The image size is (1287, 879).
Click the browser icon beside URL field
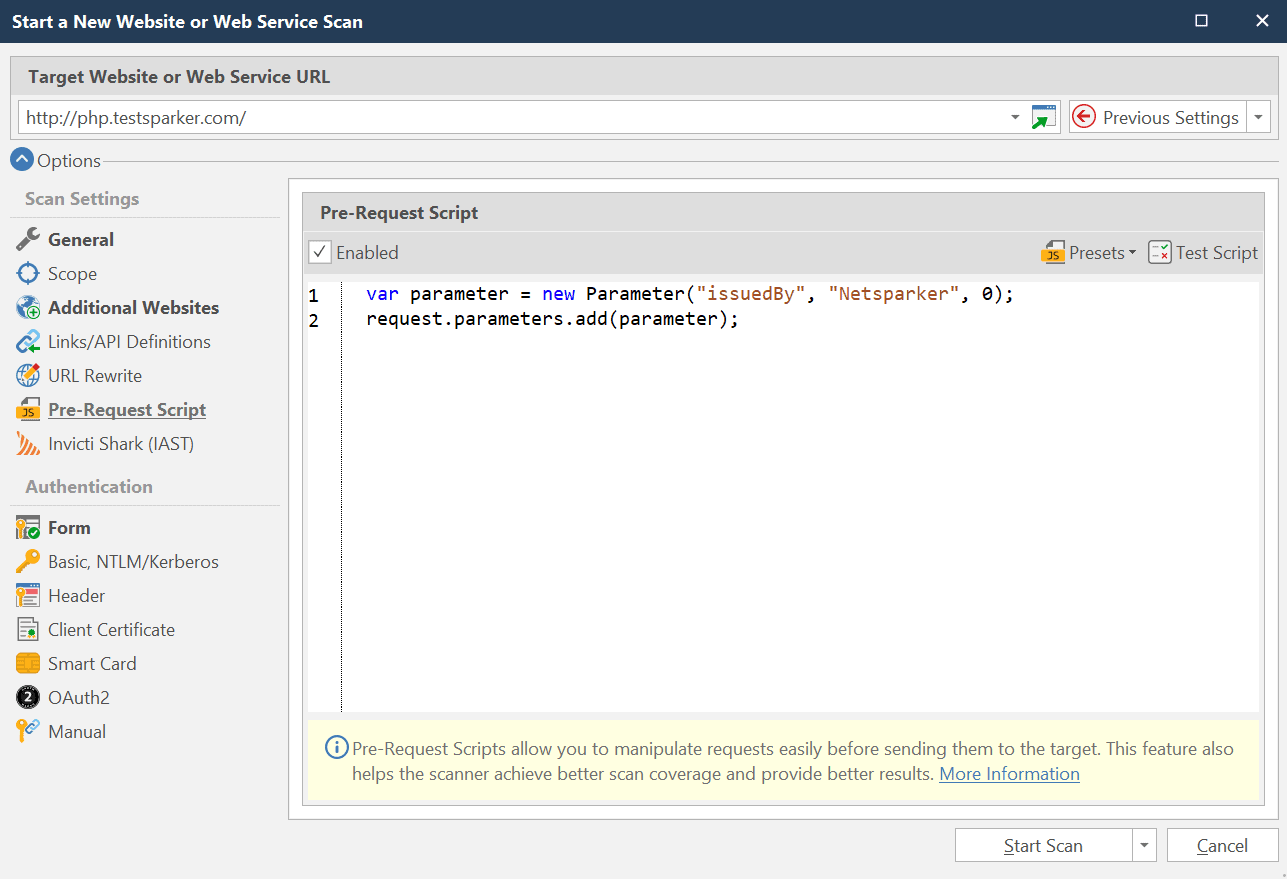[x=1044, y=117]
